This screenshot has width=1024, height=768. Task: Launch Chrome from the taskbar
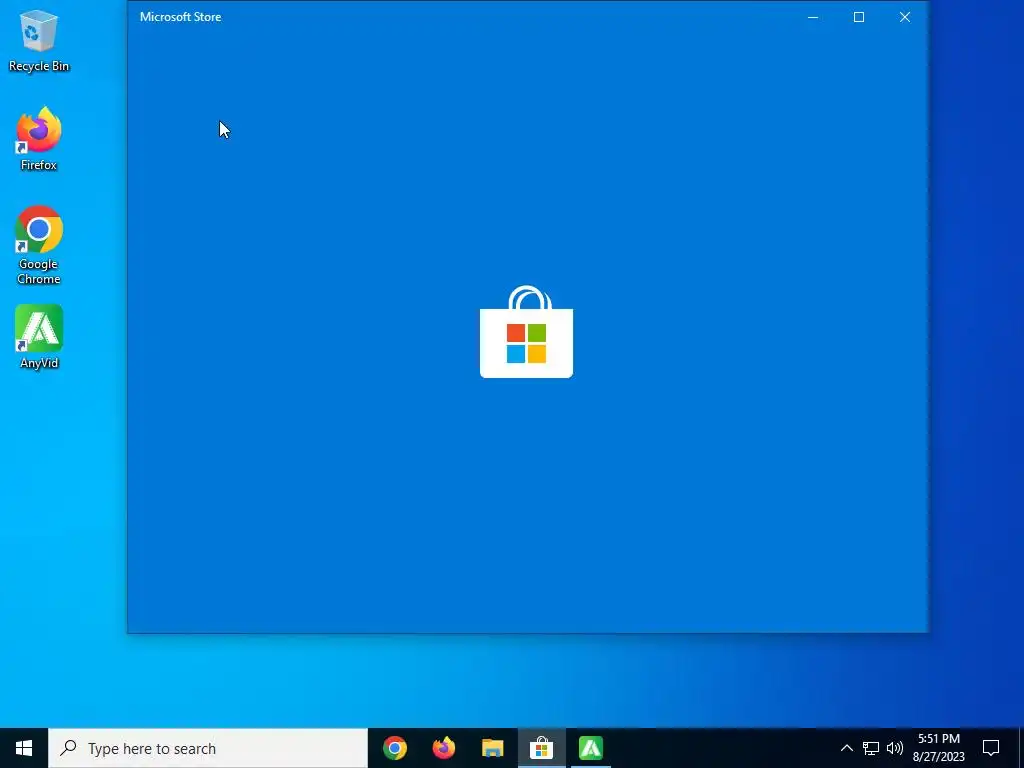point(394,748)
